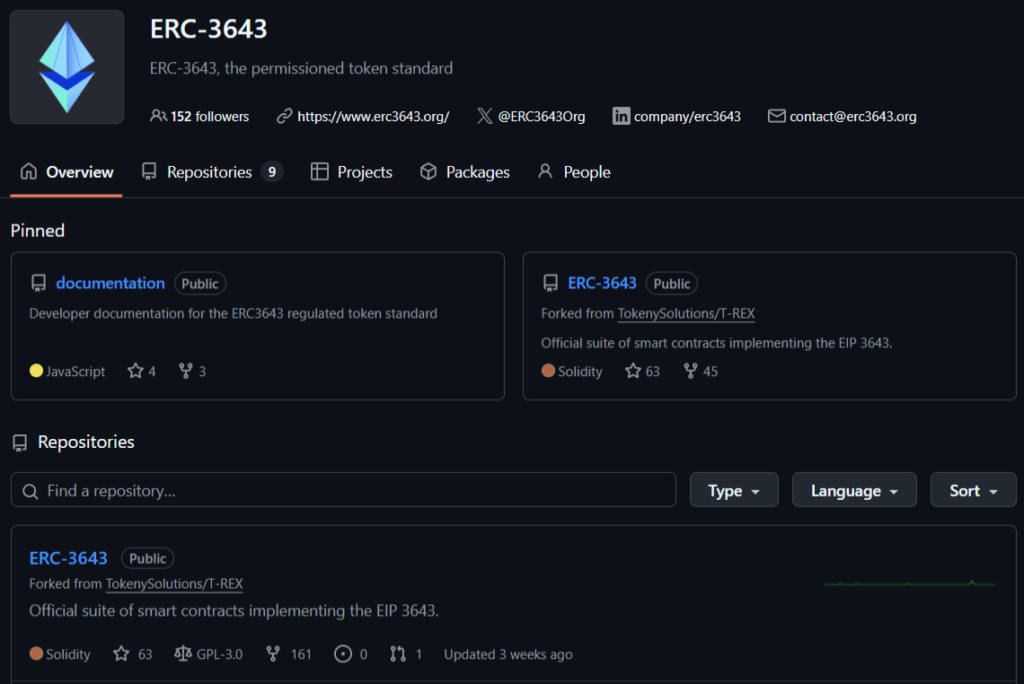
Task: Click open issues count 0
Action: 351,654
